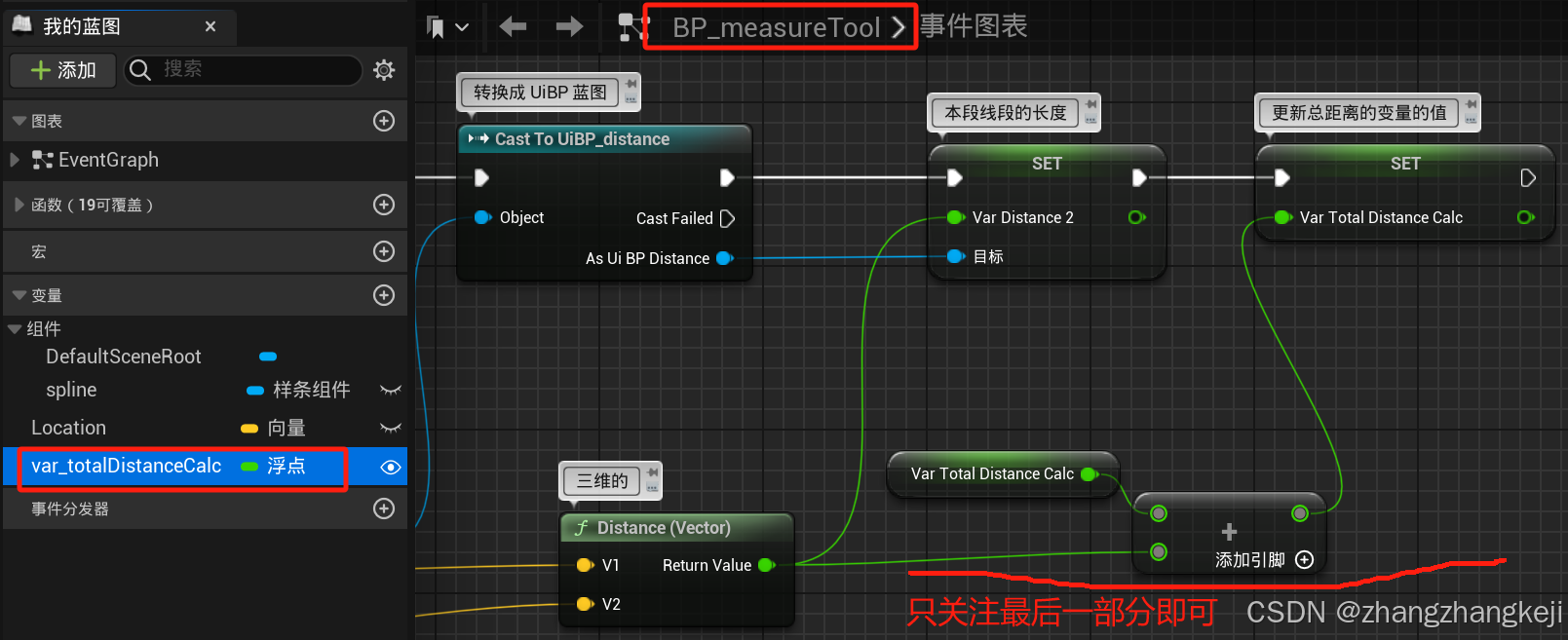Click the graph icon before BP_measureTool
Screen dimensions: 1568x640
(633, 26)
